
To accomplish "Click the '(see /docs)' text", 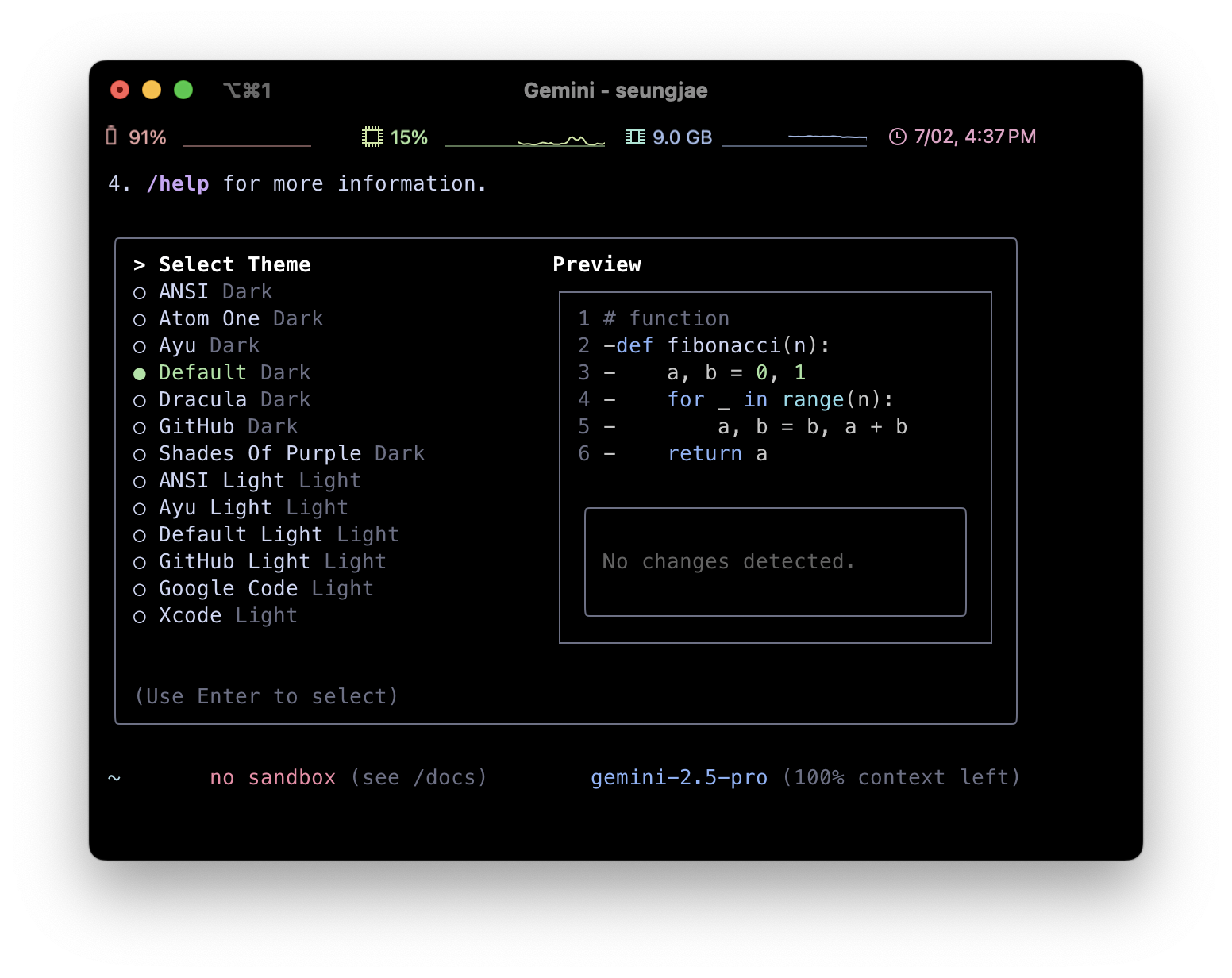I will pos(418,777).
